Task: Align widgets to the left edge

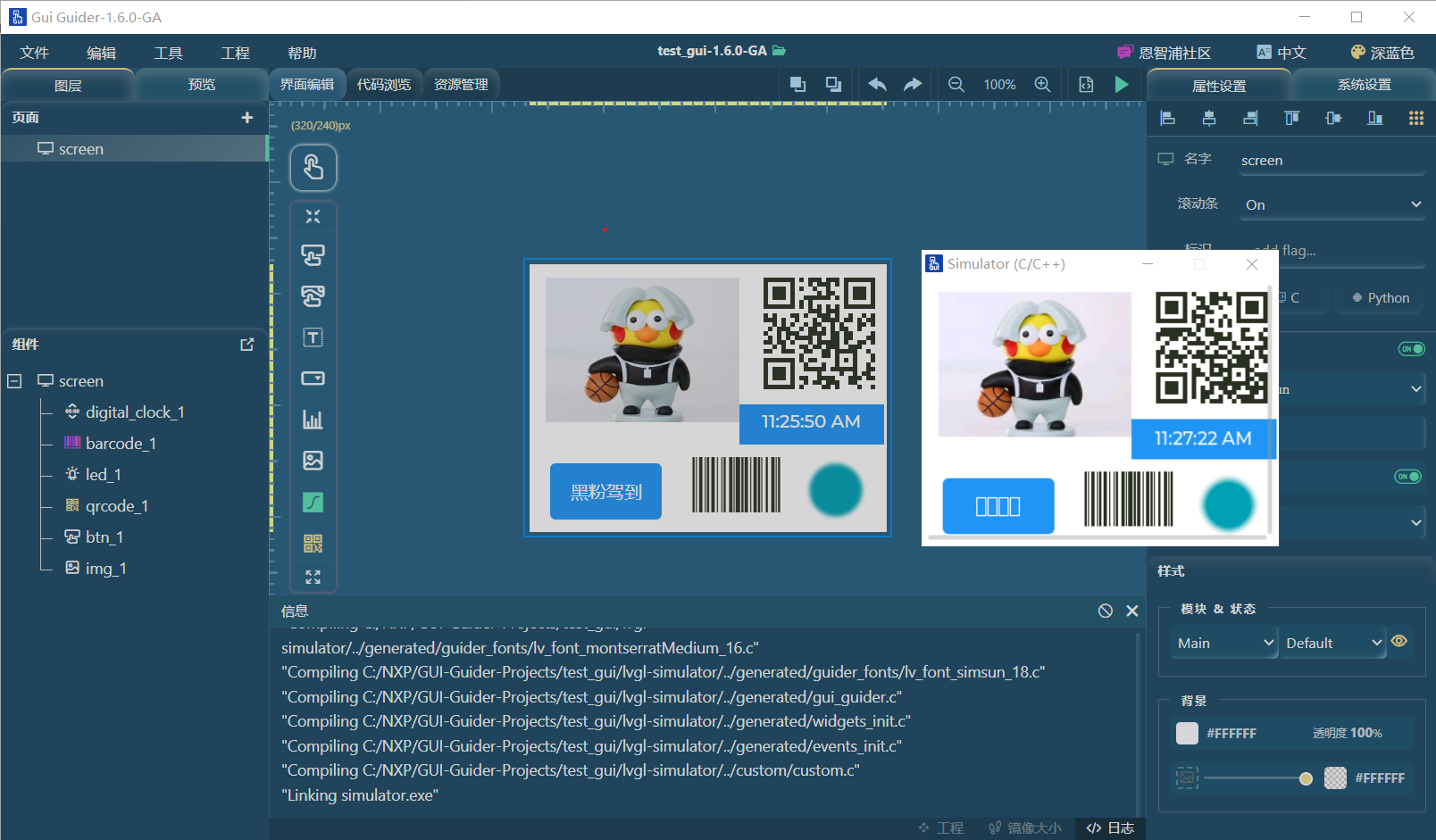Action: pyautogui.click(x=1167, y=118)
